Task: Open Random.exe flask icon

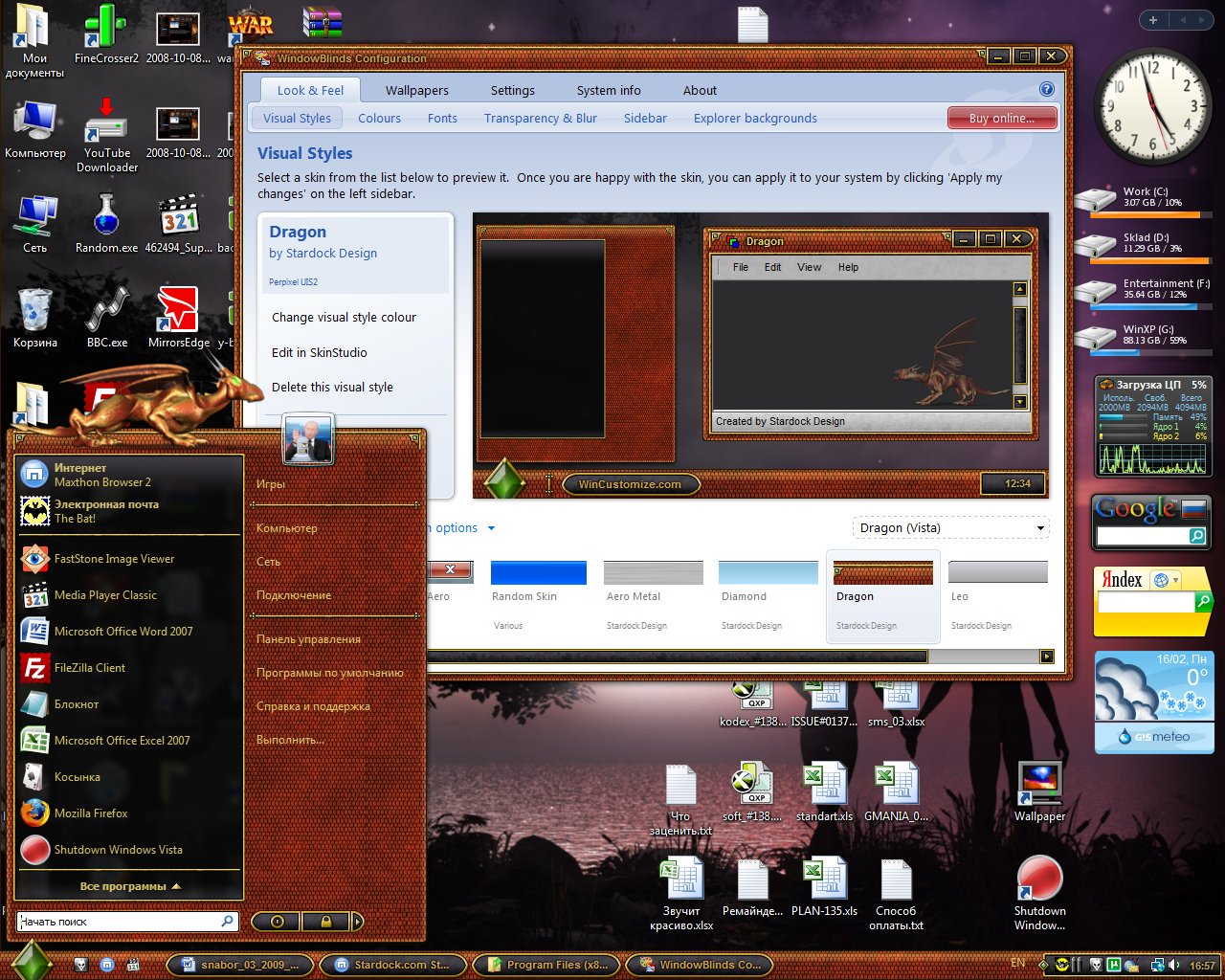Action: click(x=106, y=223)
